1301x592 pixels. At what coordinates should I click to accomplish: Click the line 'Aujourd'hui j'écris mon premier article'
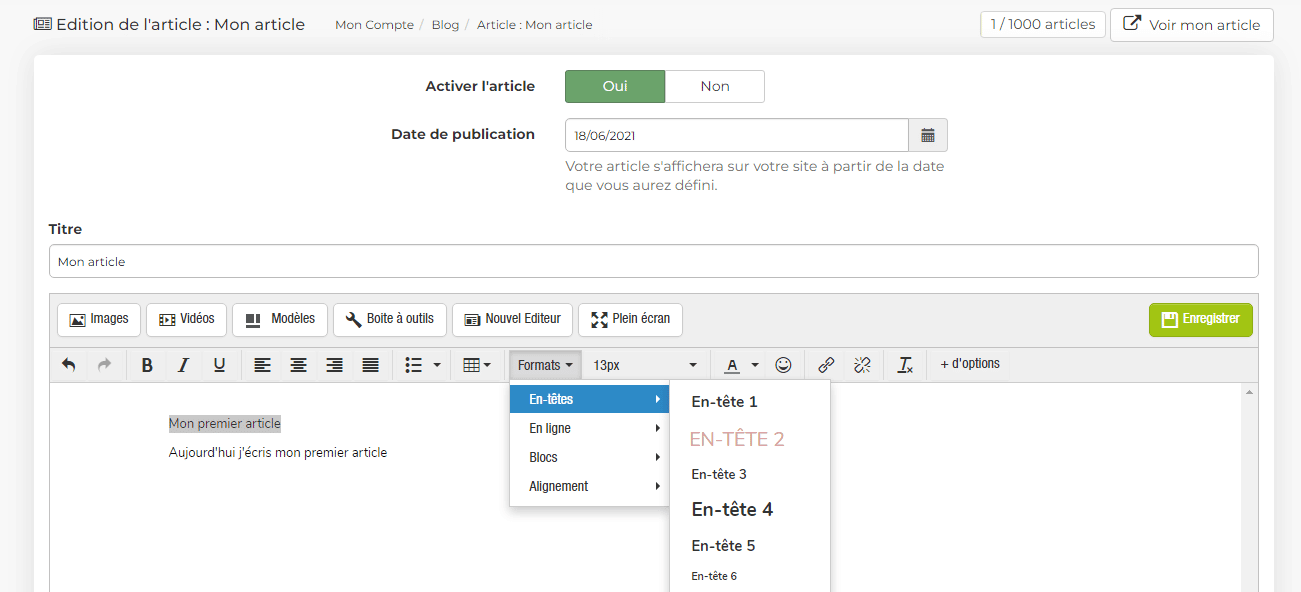tap(278, 453)
